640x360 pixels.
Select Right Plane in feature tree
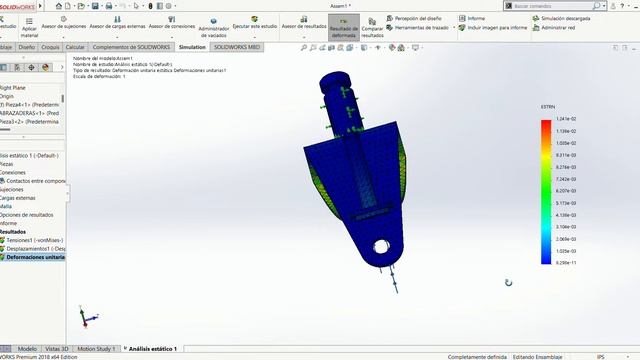coord(13,88)
